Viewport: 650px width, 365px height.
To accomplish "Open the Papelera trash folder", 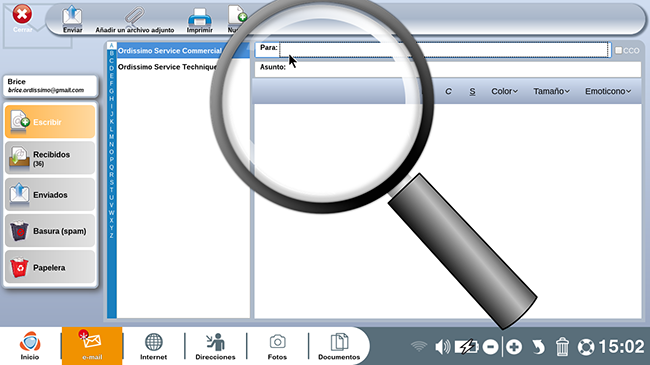I will 50,267.
